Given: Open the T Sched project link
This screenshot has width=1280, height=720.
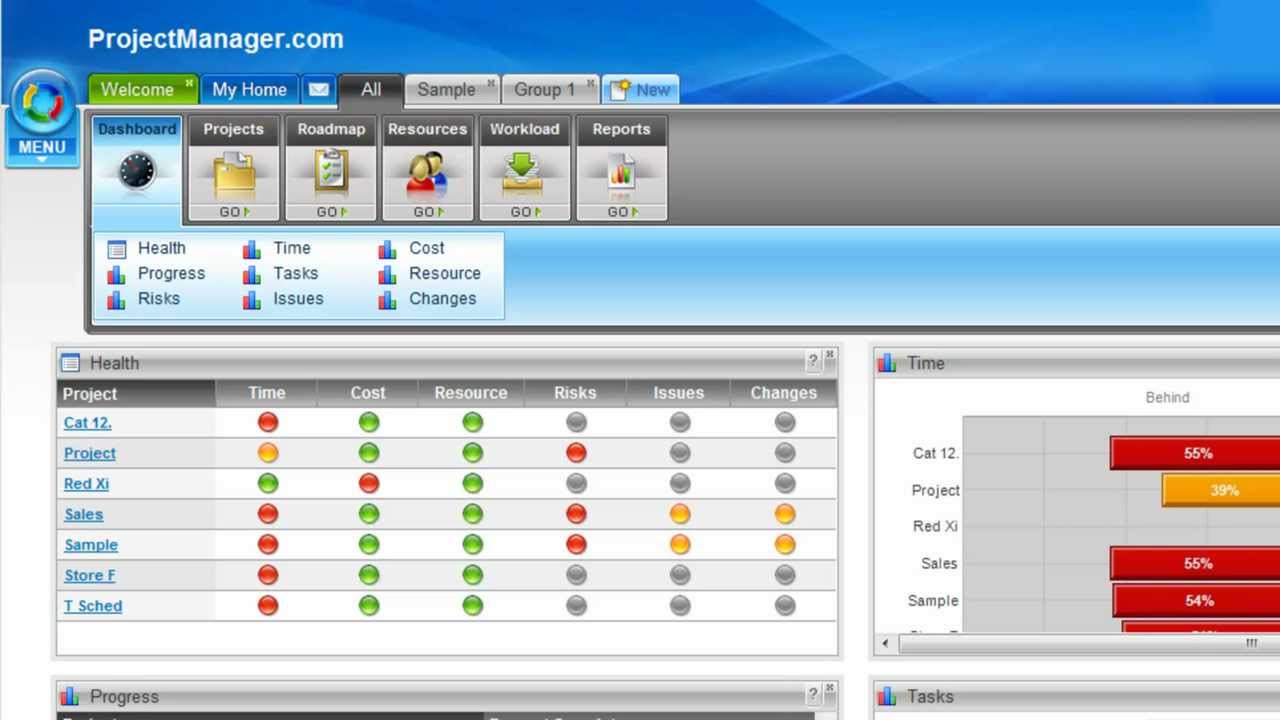Looking at the screenshot, I should [x=93, y=605].
